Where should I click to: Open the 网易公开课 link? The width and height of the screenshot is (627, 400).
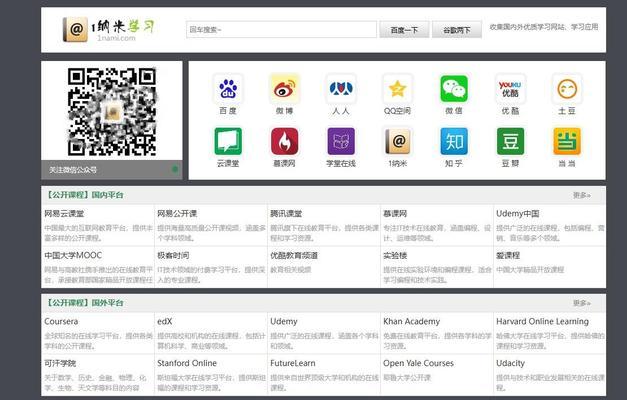point(177,214)
